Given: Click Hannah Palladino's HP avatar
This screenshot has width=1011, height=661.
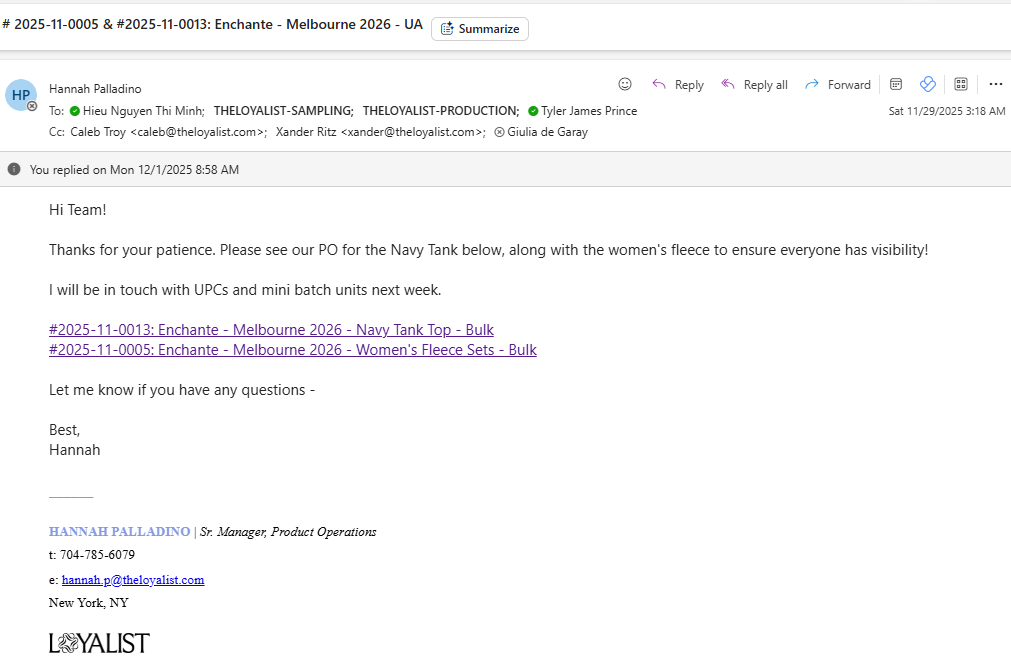Looking at the screenshot, I should (21, 95).
